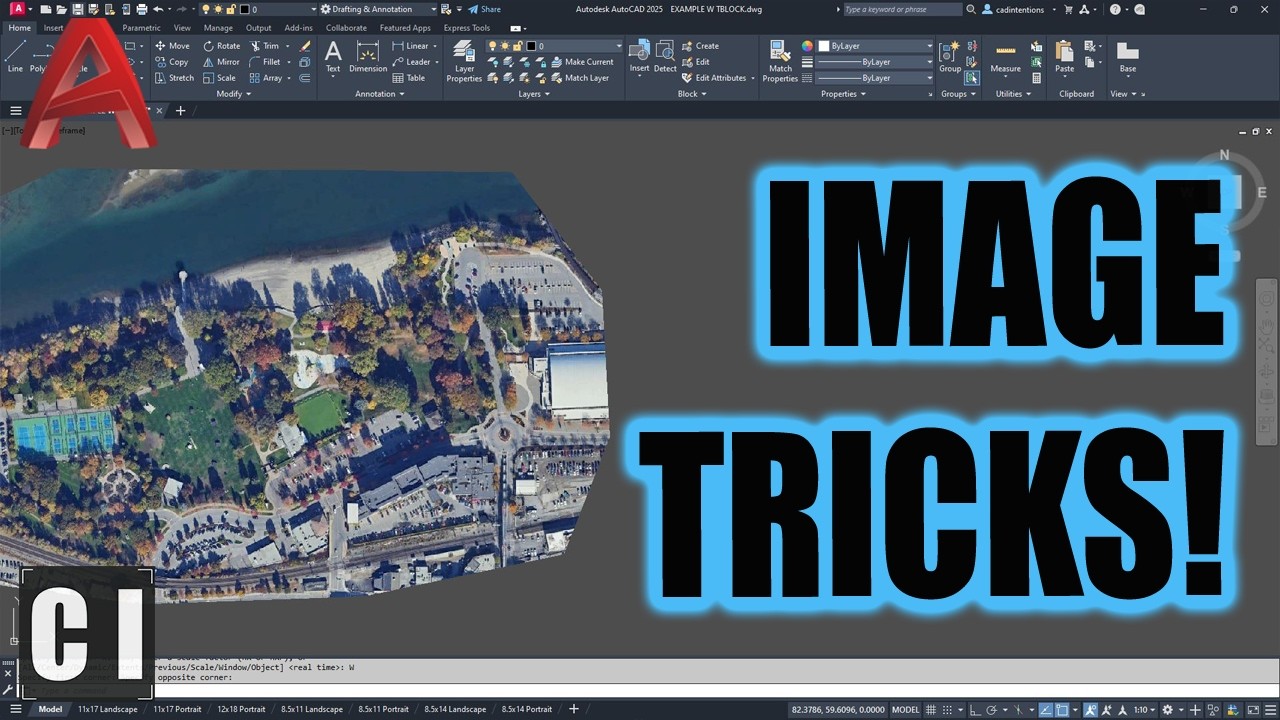Click the Create block button
The image size is (1280, 720).
[700, 46]
